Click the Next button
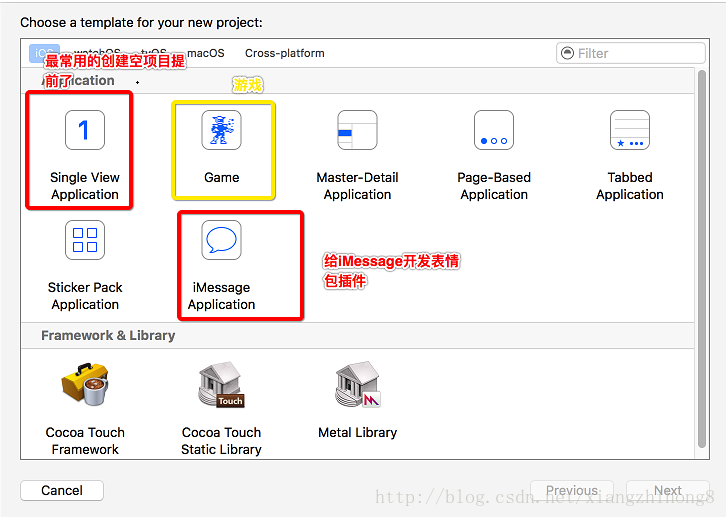Screen dimensions: 726x517 pos(668,490)
